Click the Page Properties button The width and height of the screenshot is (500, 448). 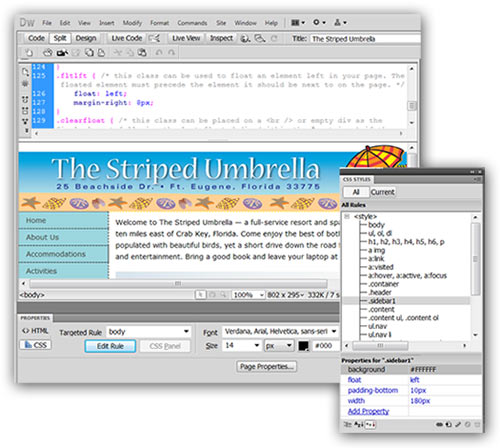pyautogui.click(x=267, y=367)
